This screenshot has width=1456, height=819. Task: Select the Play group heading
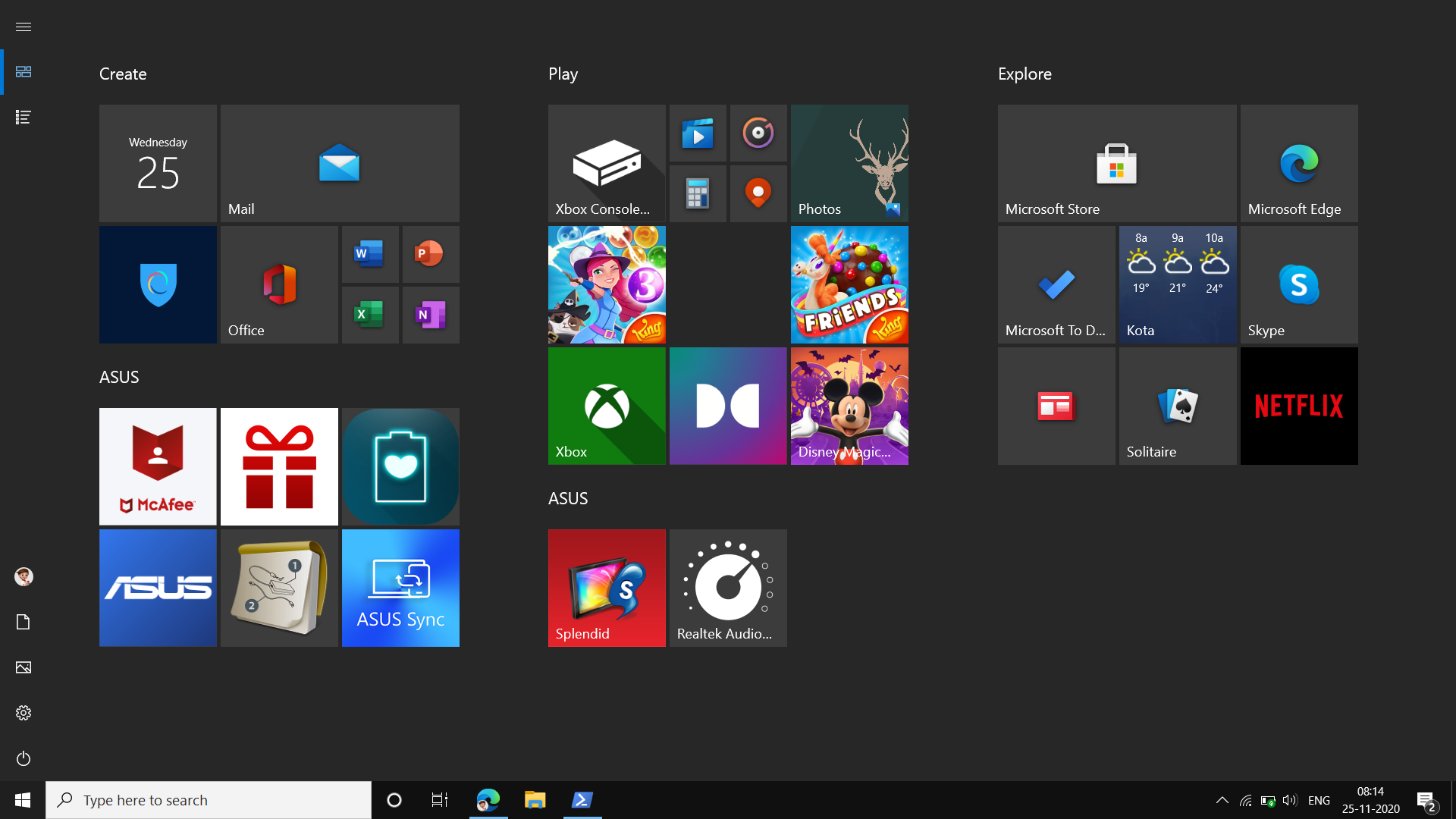[x=563, y=74]
